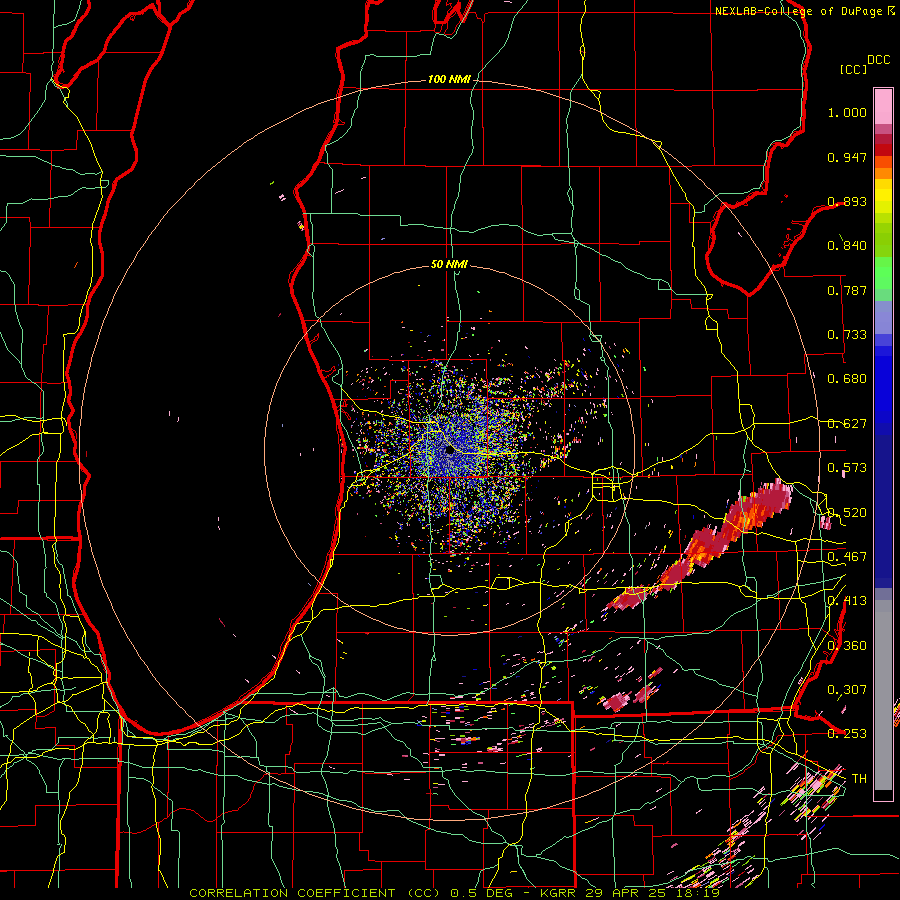
Task: Click the 100 NMI range ring label
Action: [x=449, y=79]
